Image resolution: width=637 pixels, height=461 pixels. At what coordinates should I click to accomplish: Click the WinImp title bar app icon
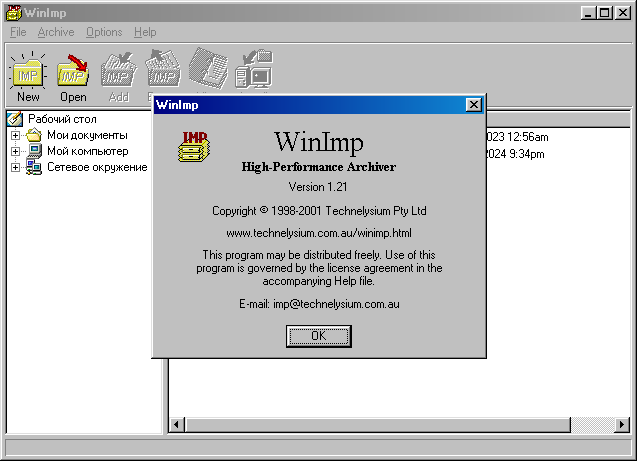(13, 13)
